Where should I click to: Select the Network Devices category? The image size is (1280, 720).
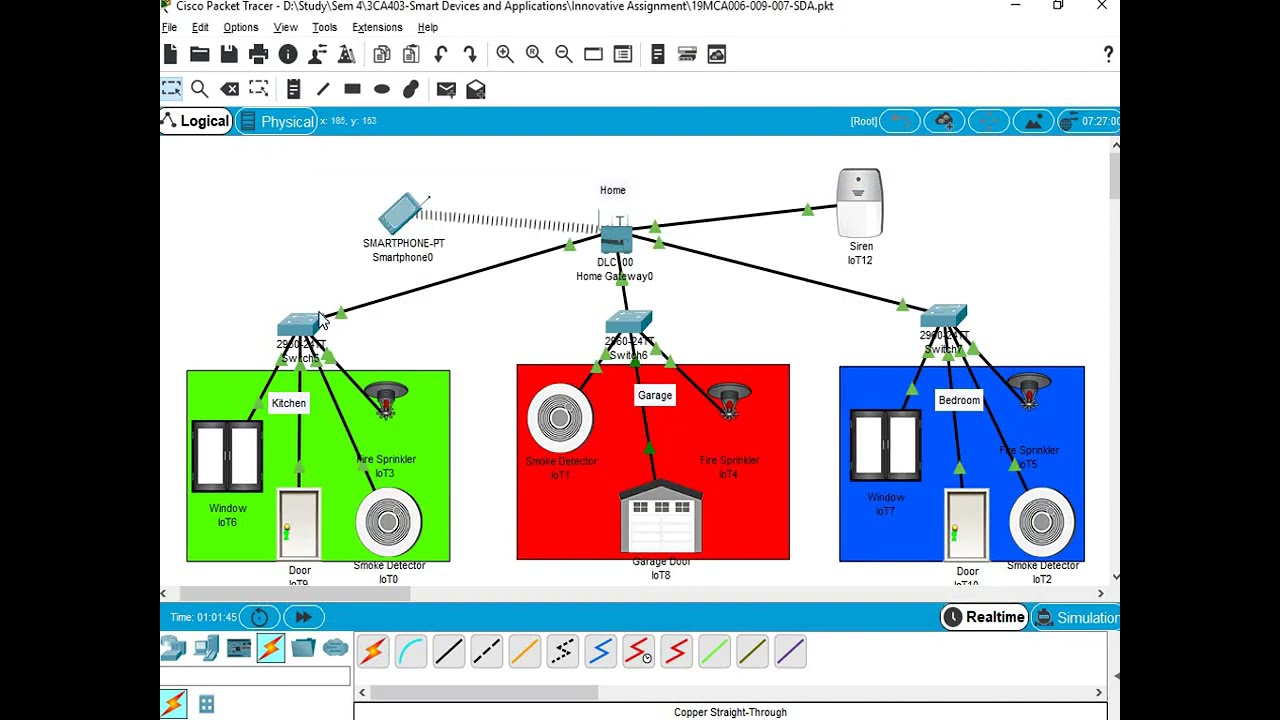174,648
